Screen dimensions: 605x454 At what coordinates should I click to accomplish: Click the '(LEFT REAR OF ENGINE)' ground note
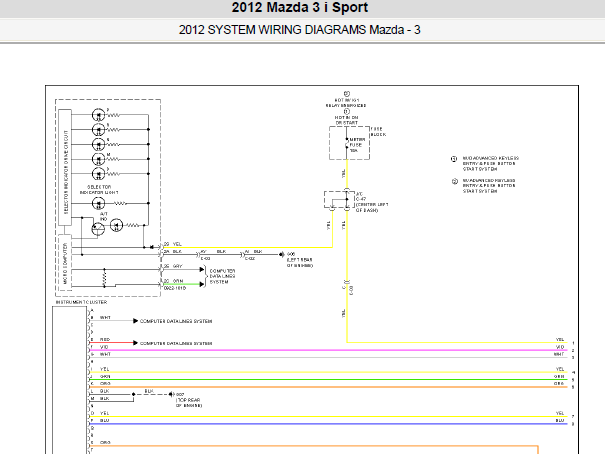tap(300, 263)
